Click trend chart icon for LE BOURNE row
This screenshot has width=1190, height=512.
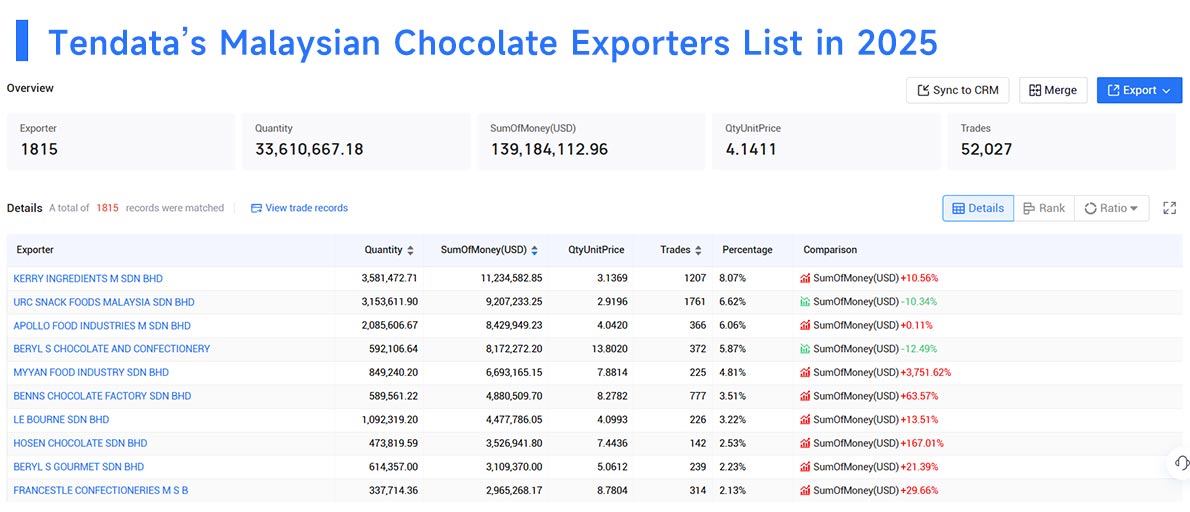coord(805,419)
